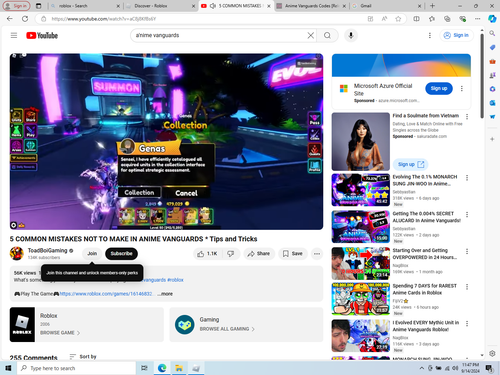
Task: Expand the description with ...more
Action: click(x=165, y=294)
